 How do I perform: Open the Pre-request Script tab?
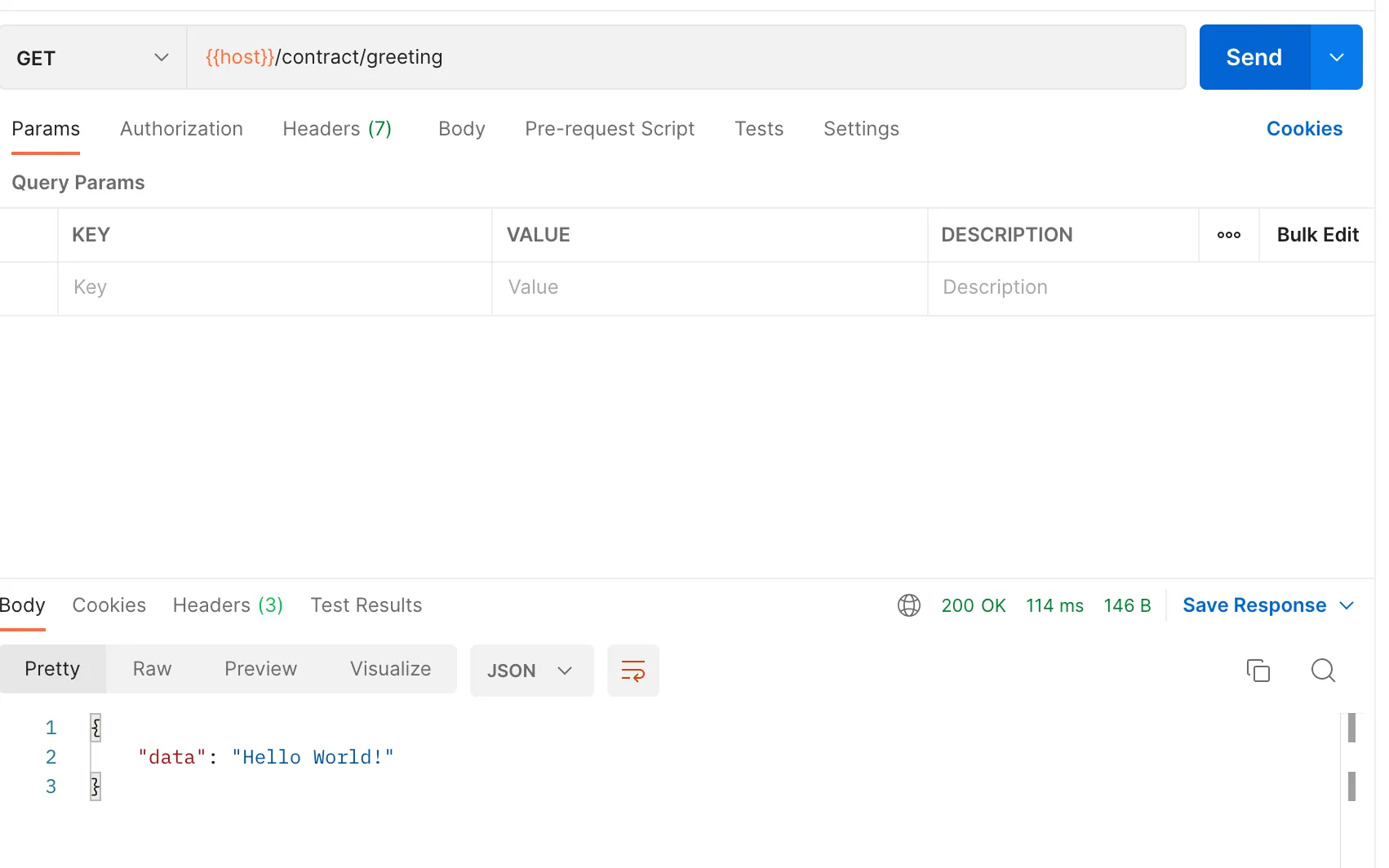610,129
